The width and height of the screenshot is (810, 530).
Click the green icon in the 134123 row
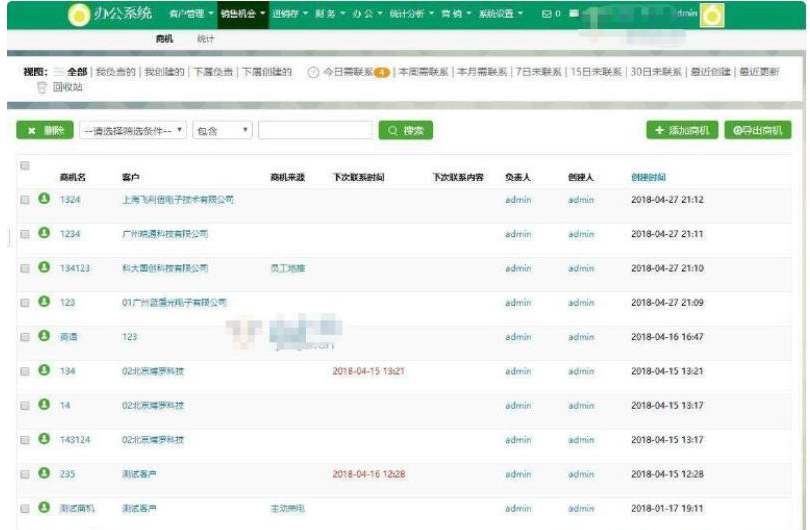(x=44, y=268)
